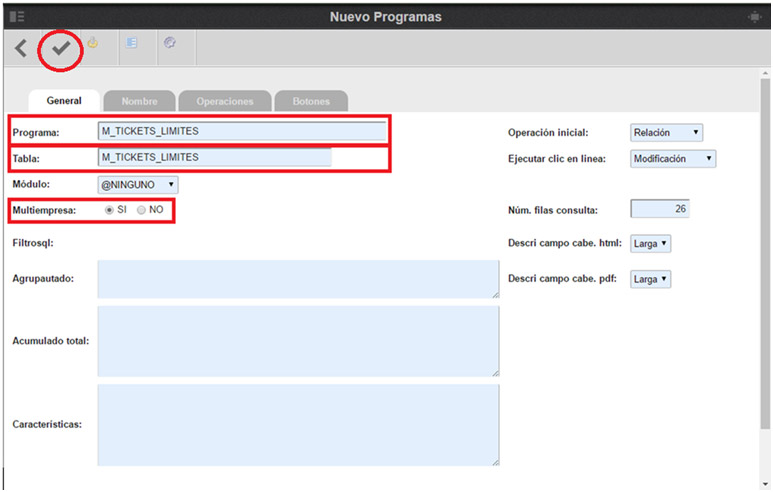Screen dimensions: 773x492
Task: Click the gear settings toolbar icon
Action: pos(170,43)
